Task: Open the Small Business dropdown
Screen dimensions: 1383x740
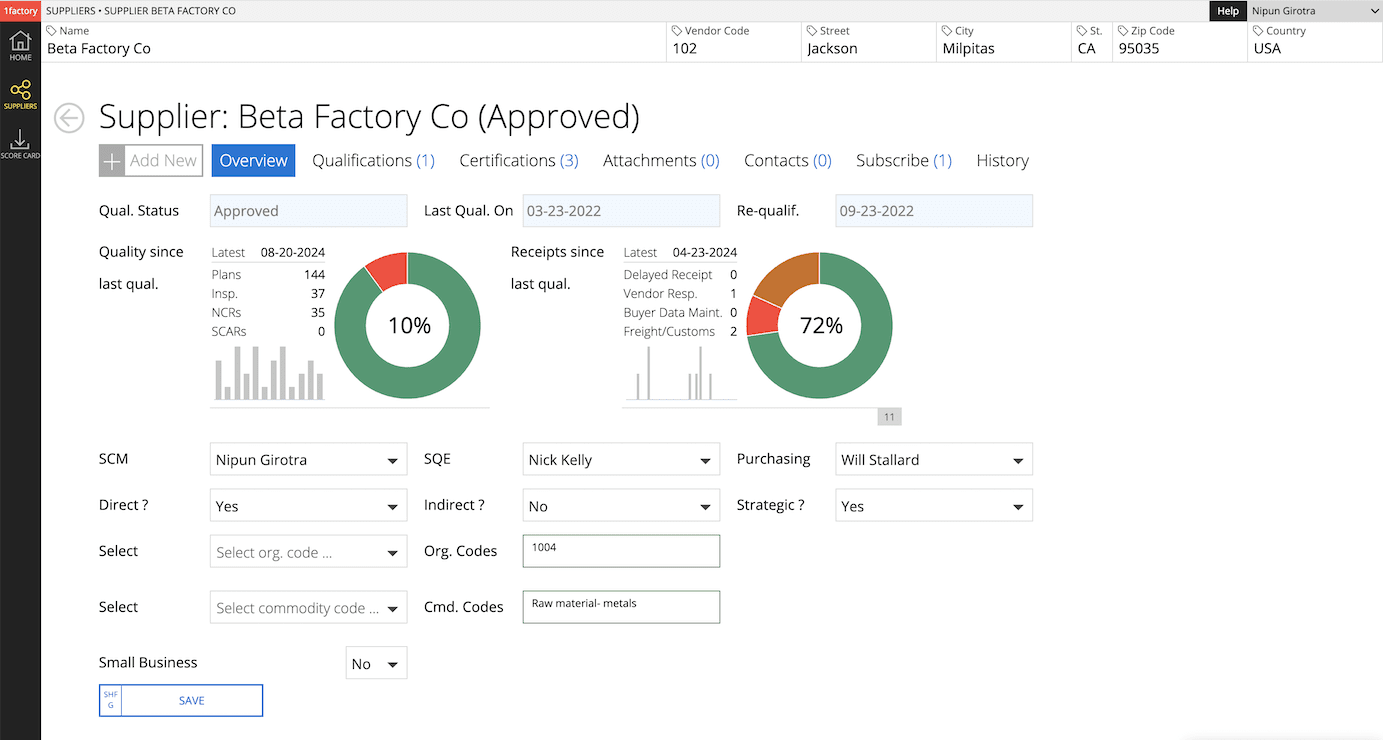Action: tap(376, 662)
